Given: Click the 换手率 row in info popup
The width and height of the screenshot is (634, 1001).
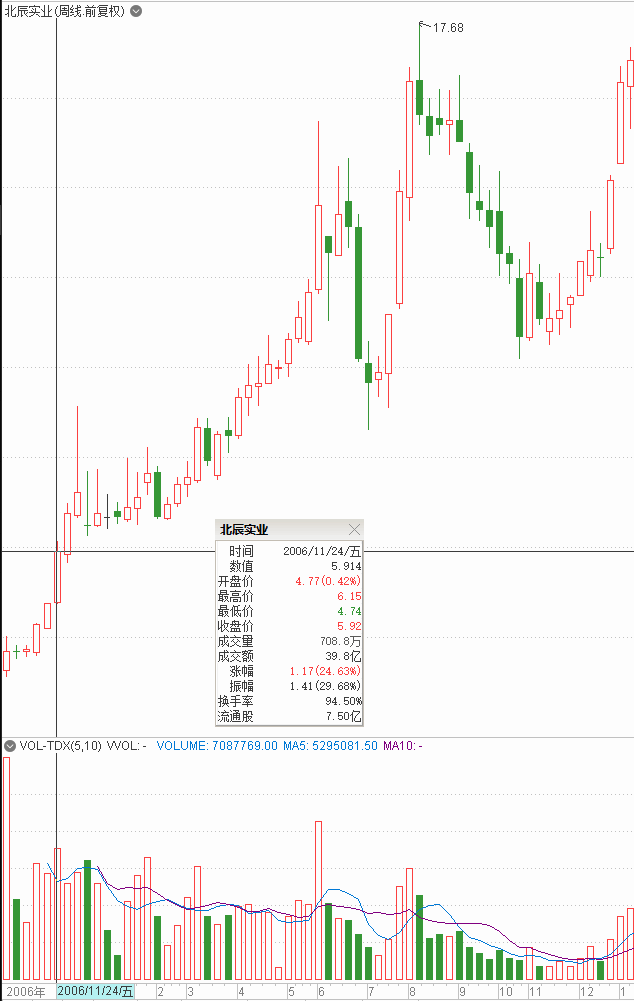Looking at the screenshot, I should 289,701.
